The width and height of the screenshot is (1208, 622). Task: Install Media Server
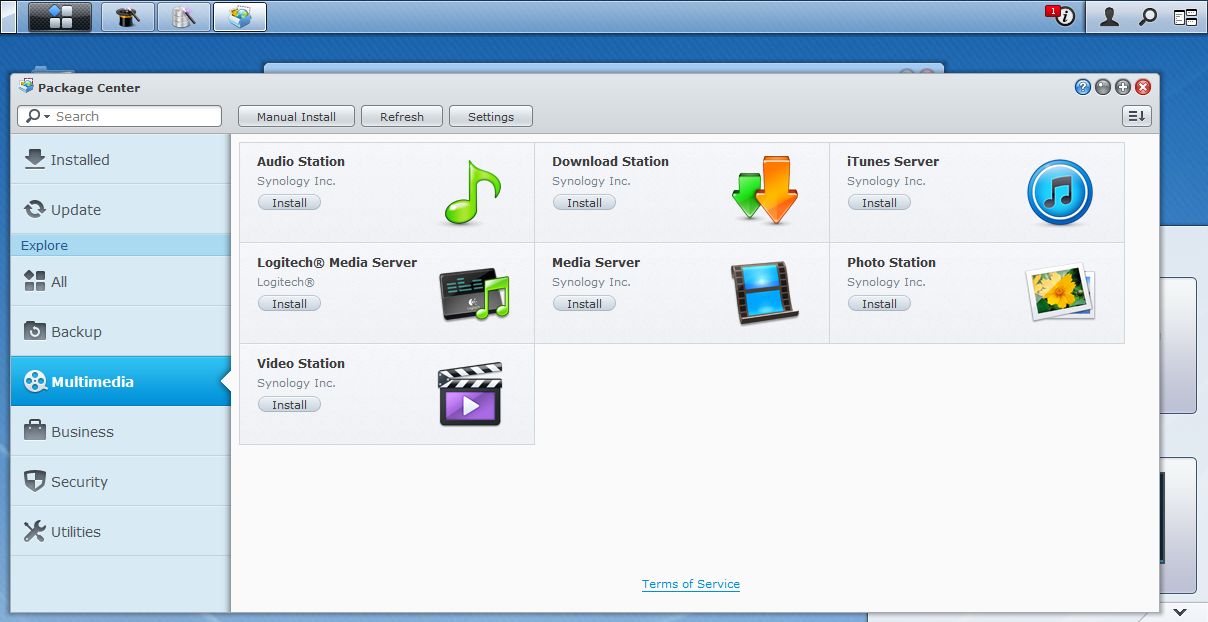[585, 304]
